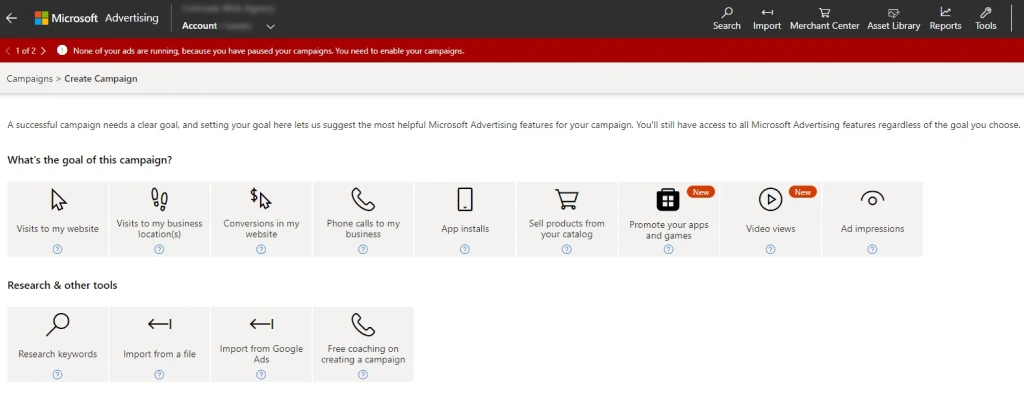This screenshot has height=414, width=1024.
Task: Click the '1 of 2' alert counter
Action: [x=25, y=51]
